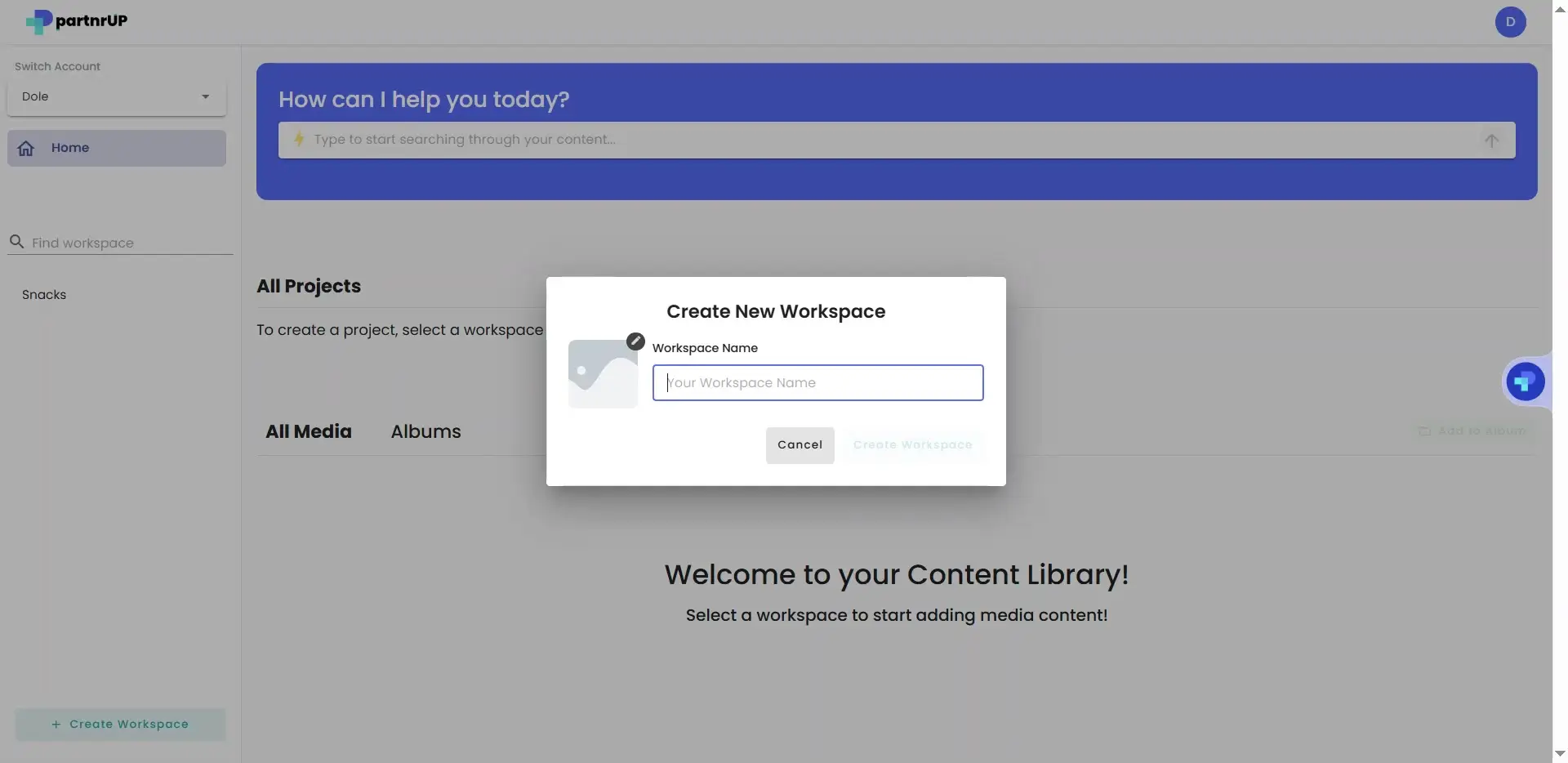Click Create Workspace in the dialog
Viewport: 1568px width, 763px height.
(912, 445)
